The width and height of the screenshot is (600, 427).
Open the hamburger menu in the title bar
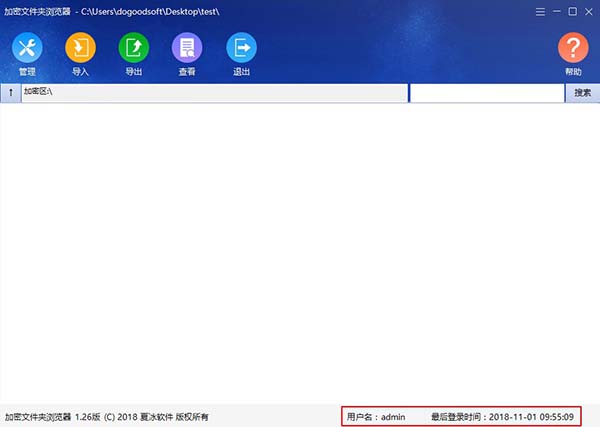[x=540, y=12]
